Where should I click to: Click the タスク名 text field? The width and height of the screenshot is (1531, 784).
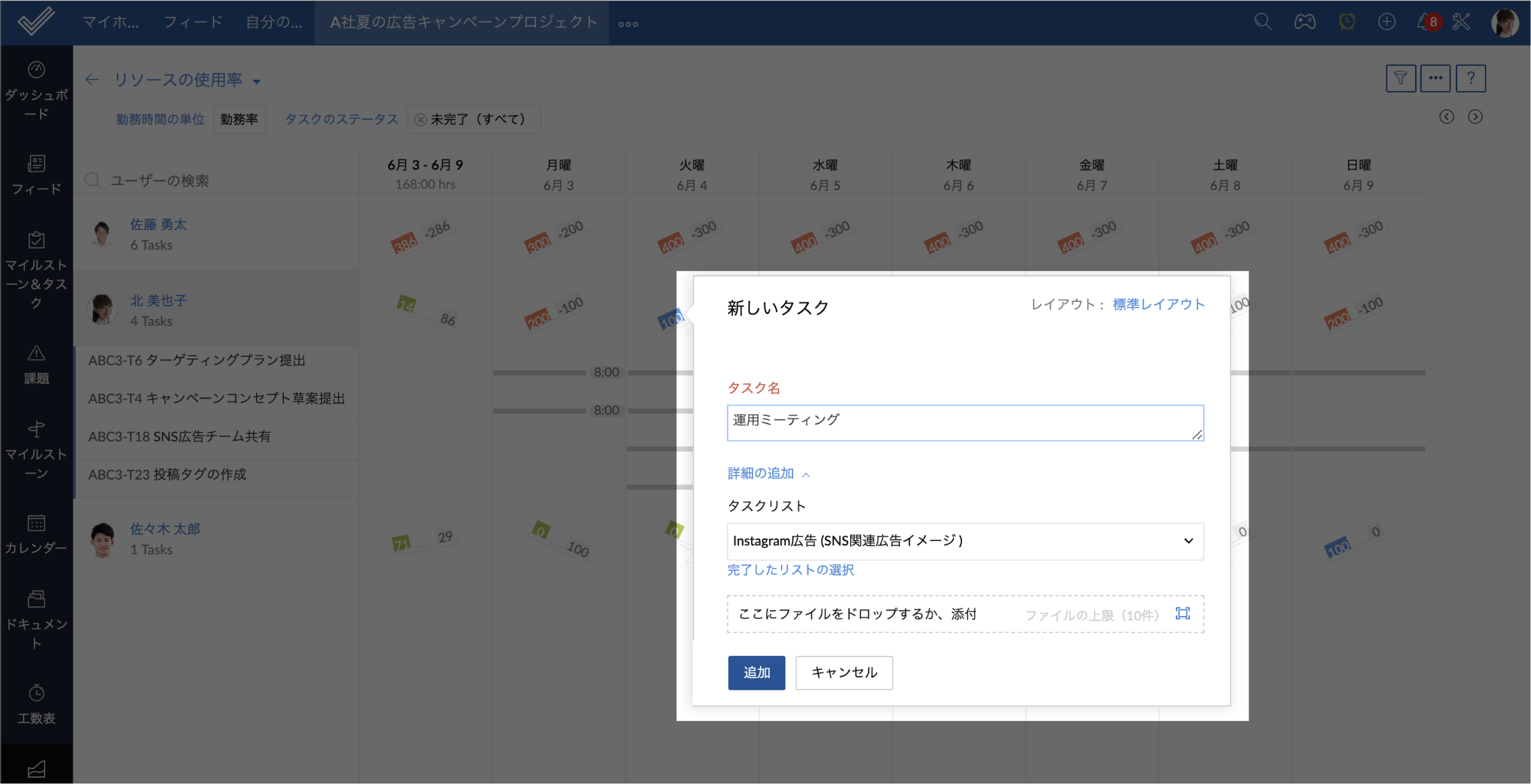click(x=965, y=423)
